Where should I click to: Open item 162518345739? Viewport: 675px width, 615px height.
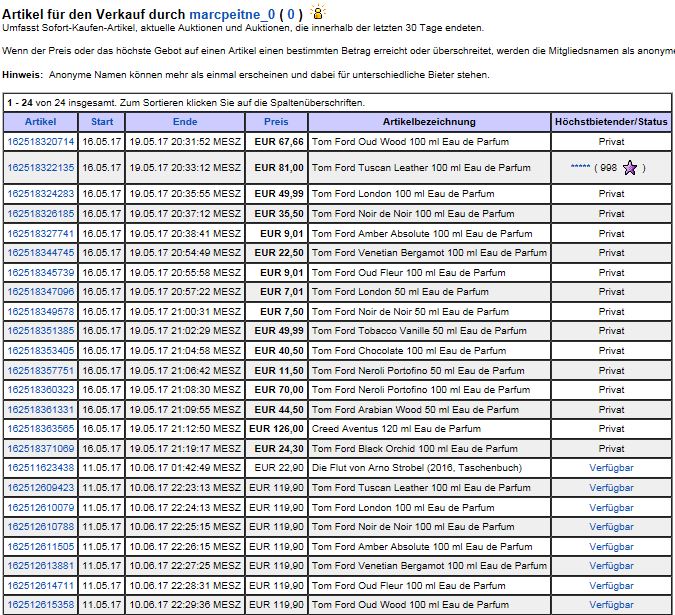[41, 272]
